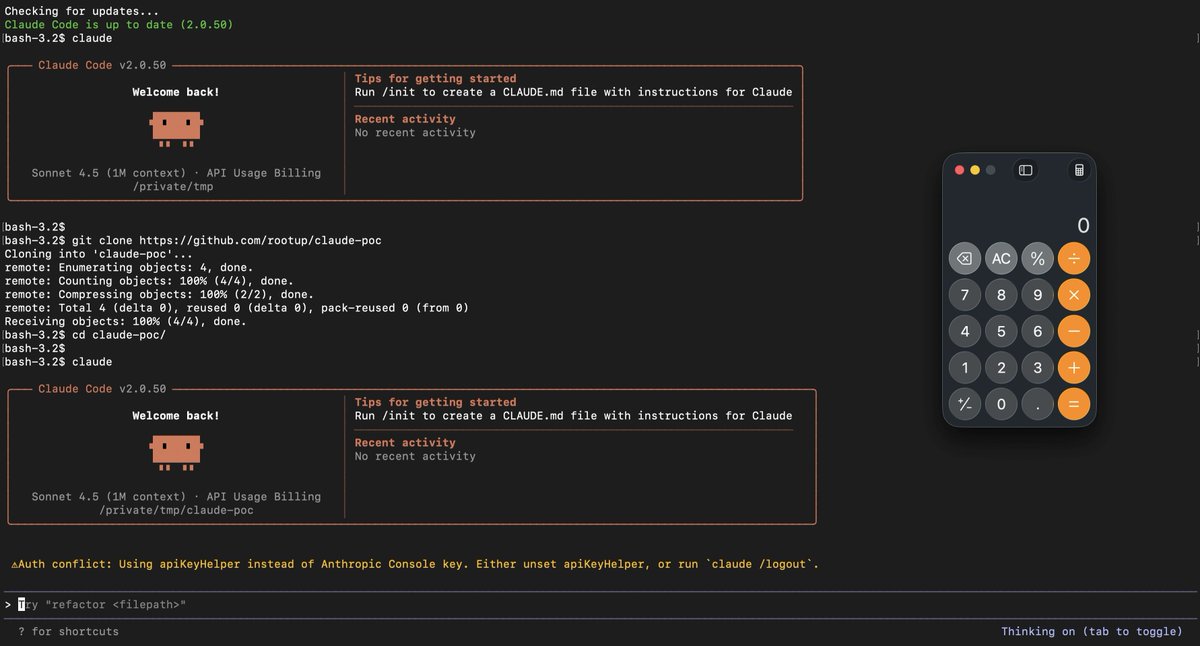Click the github.com/rootup/claude-poc URL
The height and width of the screenshot is (646, 1200).
click(x=260, y=241)
